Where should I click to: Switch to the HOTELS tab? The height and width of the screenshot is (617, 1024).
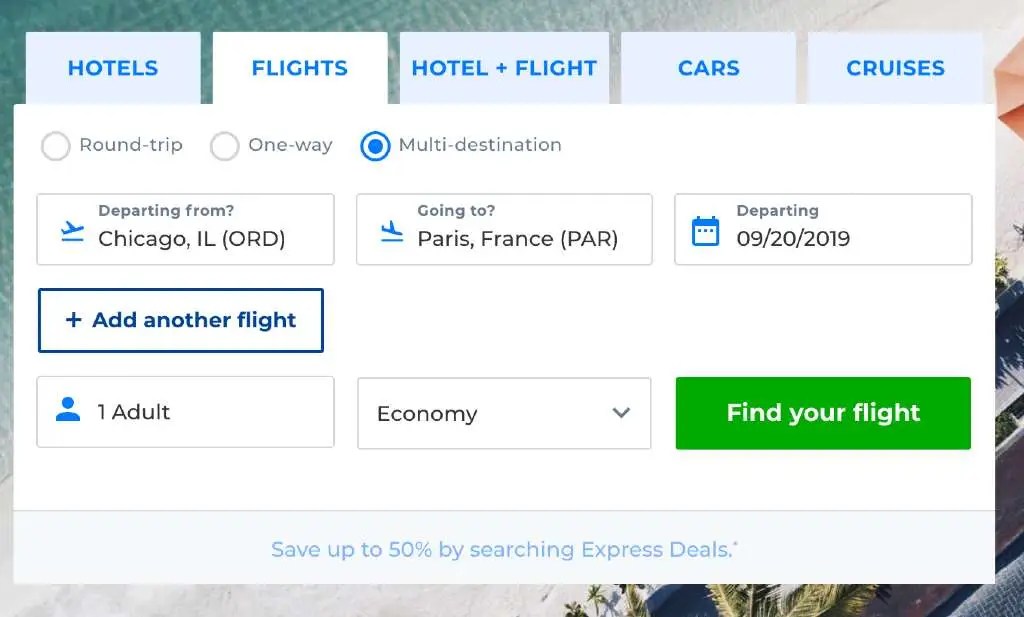(x=113, y=68)
